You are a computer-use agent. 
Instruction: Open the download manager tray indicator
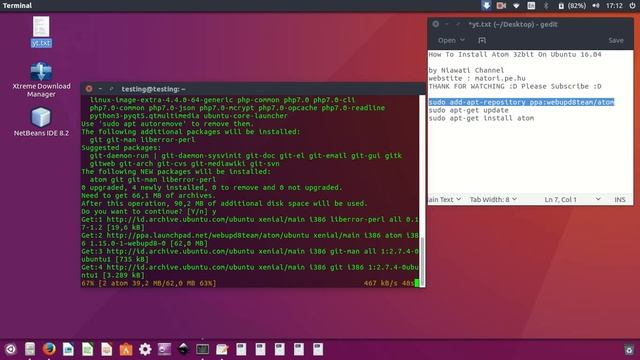pyautogui.click(x=486, y=5)
